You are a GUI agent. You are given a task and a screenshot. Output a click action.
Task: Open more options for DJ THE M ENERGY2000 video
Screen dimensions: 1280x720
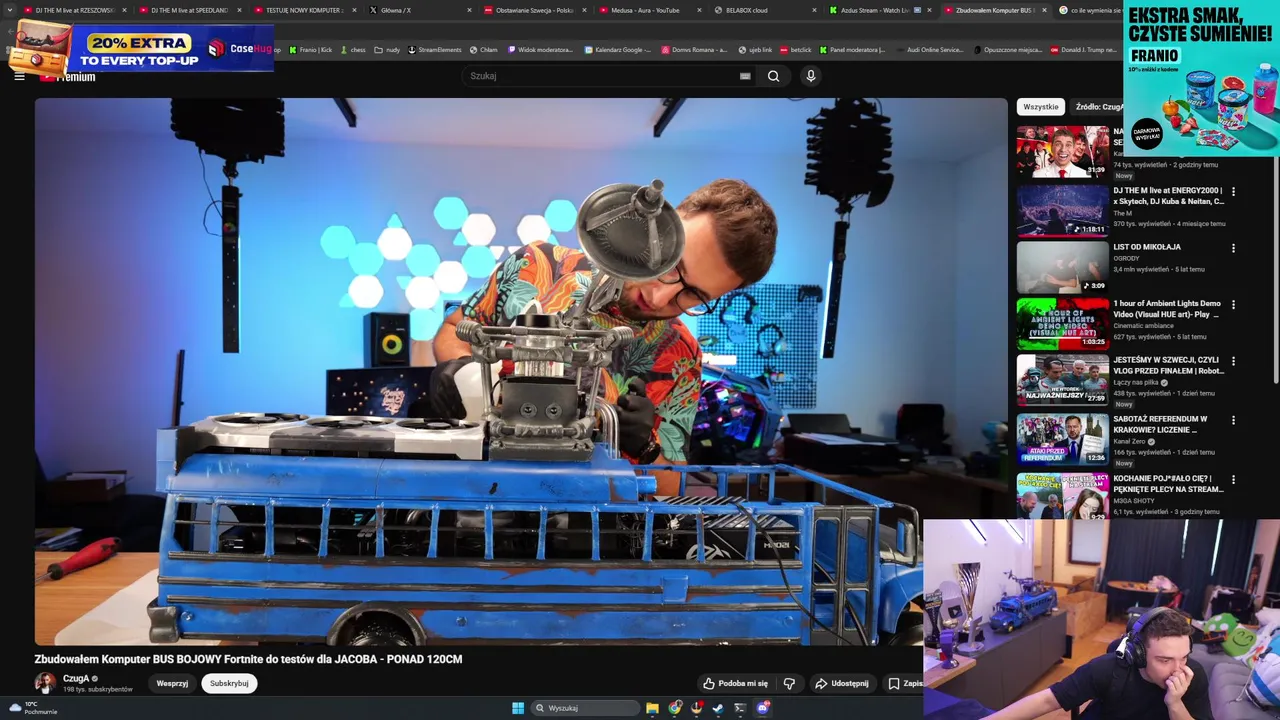point(1233,191)
